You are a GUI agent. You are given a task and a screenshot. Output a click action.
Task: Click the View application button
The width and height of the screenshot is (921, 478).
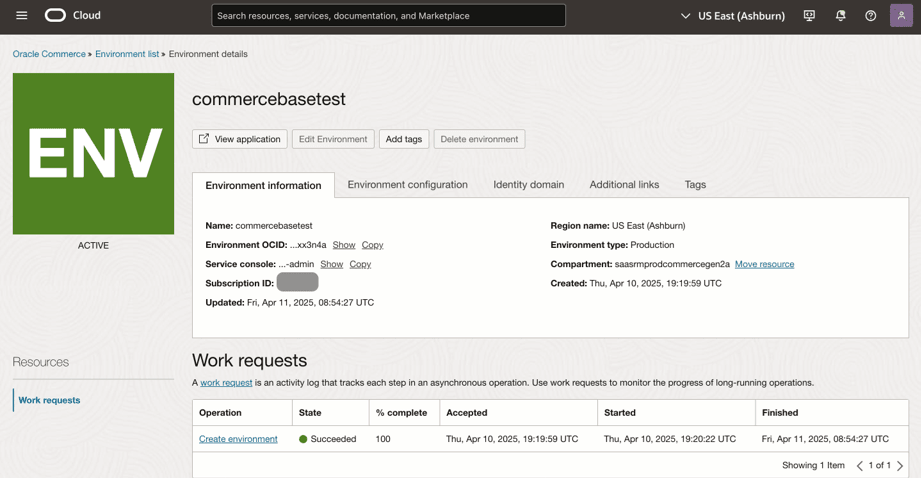click(239, 139)
